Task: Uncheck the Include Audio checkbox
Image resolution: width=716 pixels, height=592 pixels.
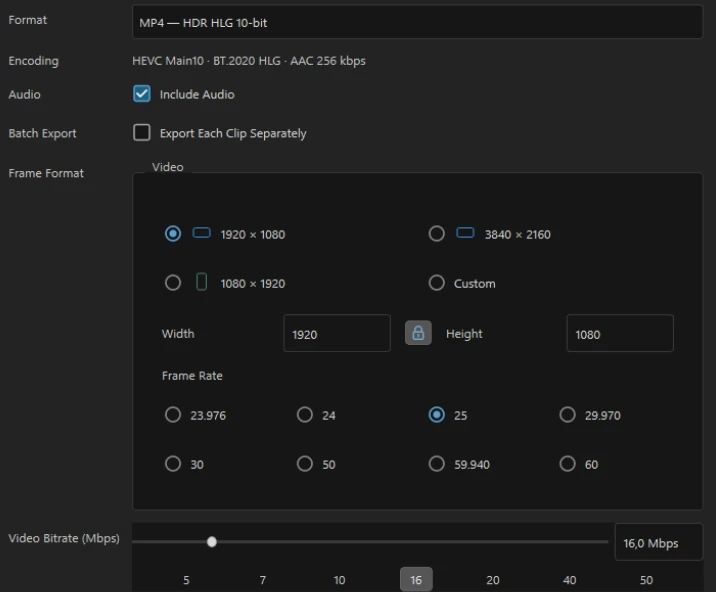Action: tap(142, 94)
